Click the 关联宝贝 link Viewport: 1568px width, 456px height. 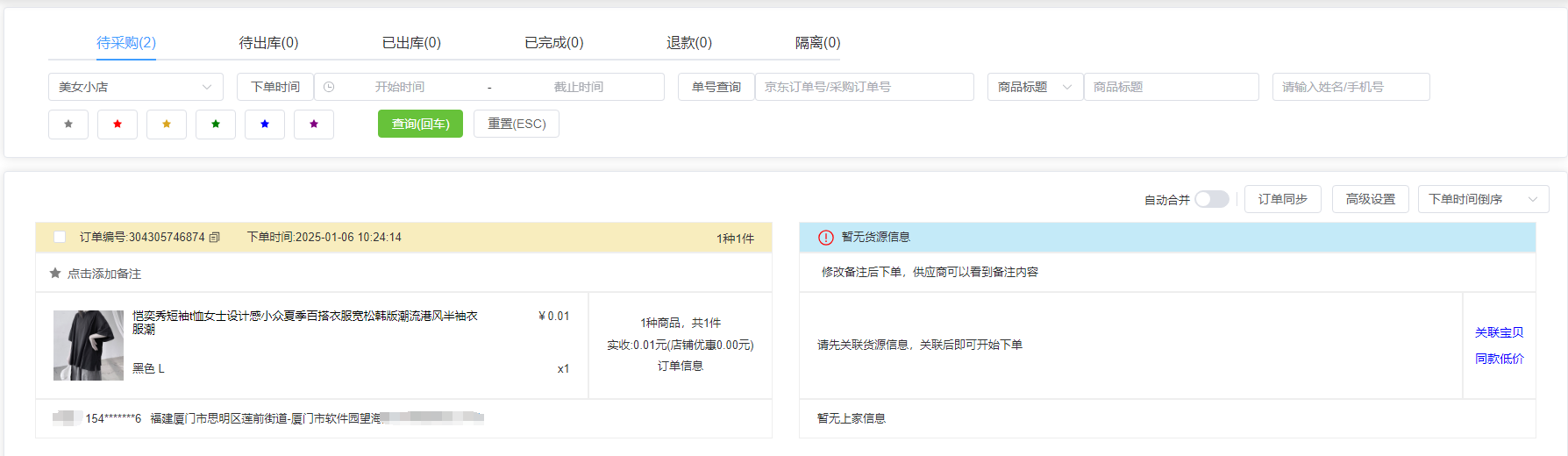[1499, 332]
